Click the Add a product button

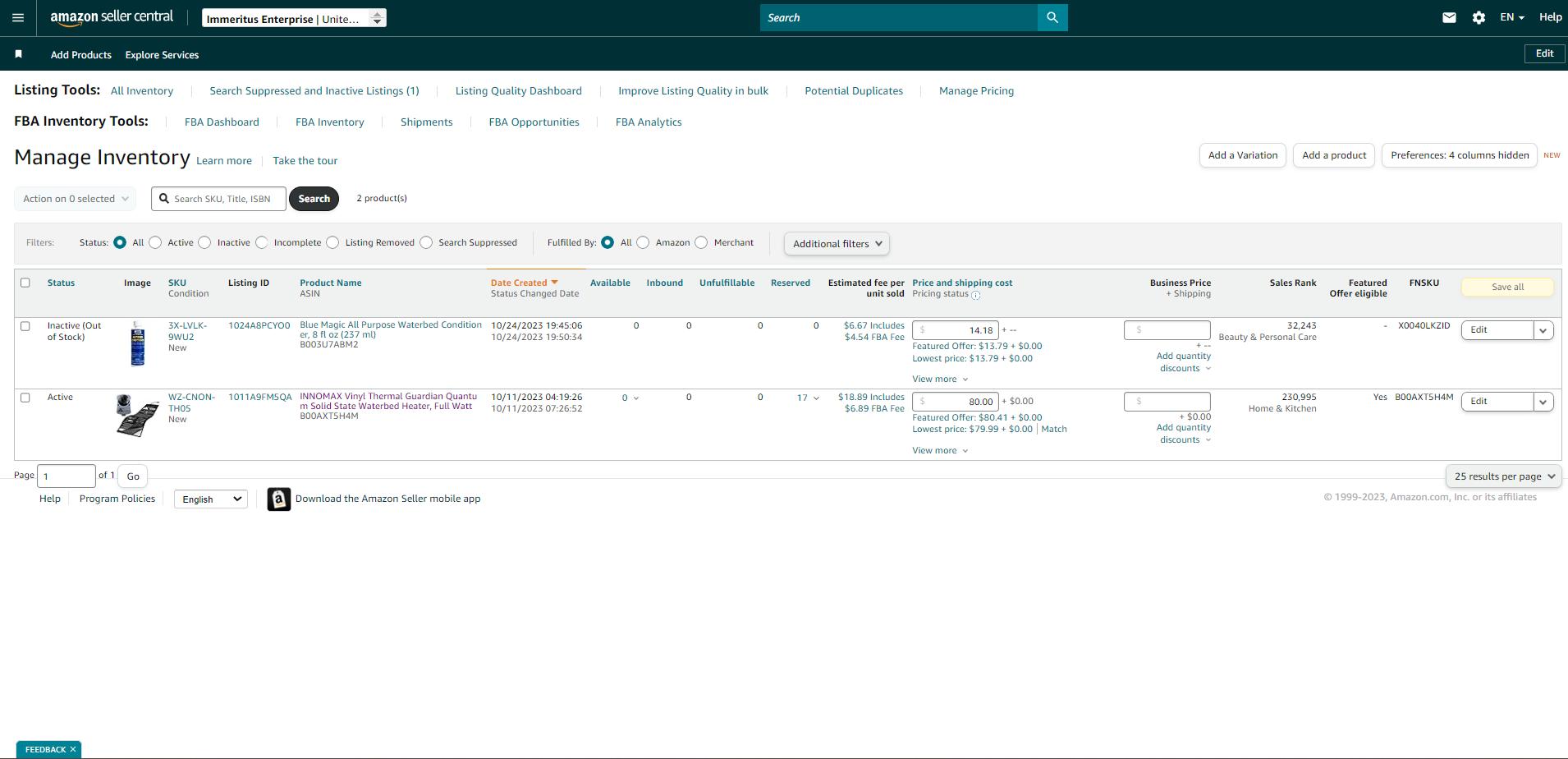click(x=1334, y=155)
